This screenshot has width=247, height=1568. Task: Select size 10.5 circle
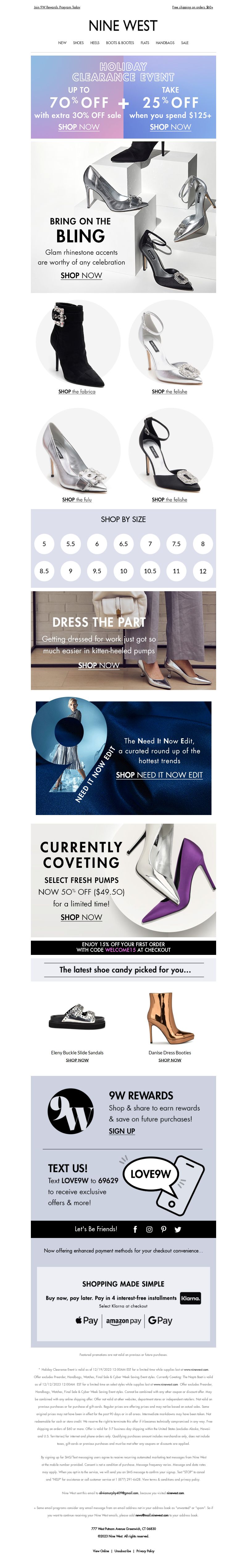click(150, 571)
